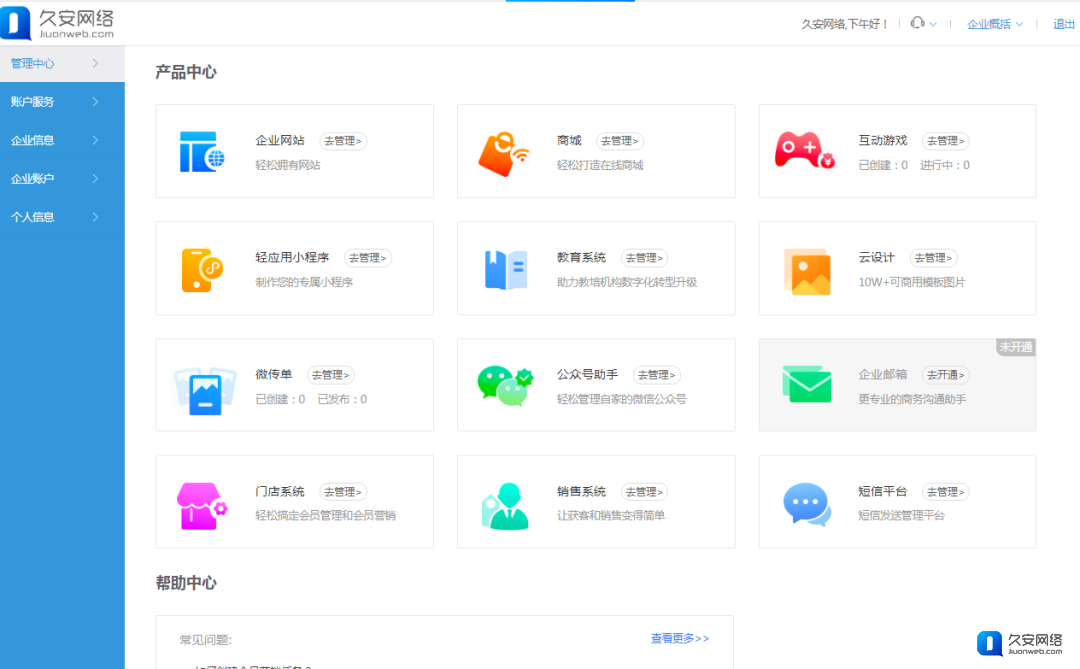Click 去开通 button for 企业邮箱
Viewport: 1080px width, 669px height.
(x=946, y=375)
